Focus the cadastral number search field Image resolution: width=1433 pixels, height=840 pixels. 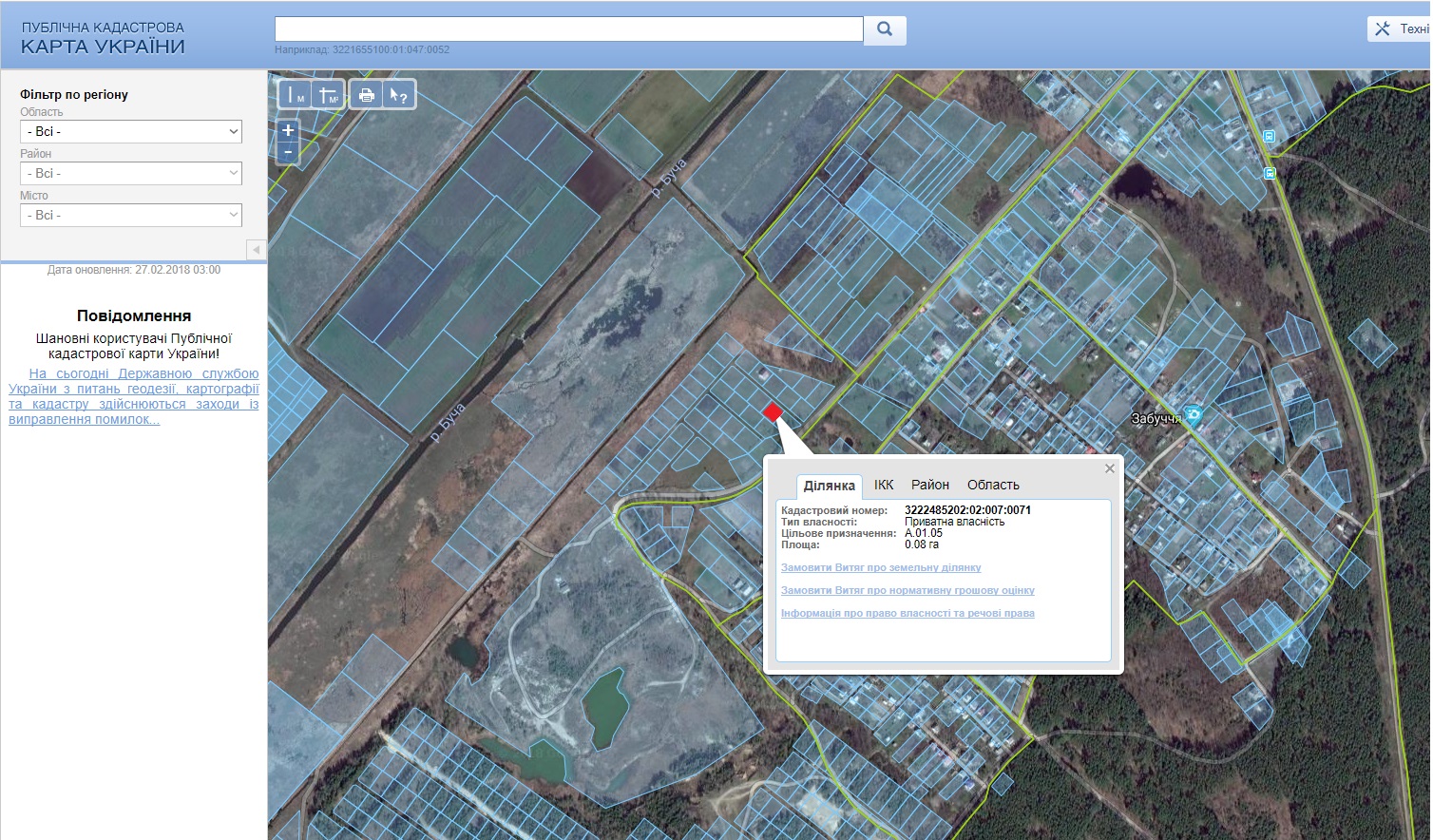(569, 29)
